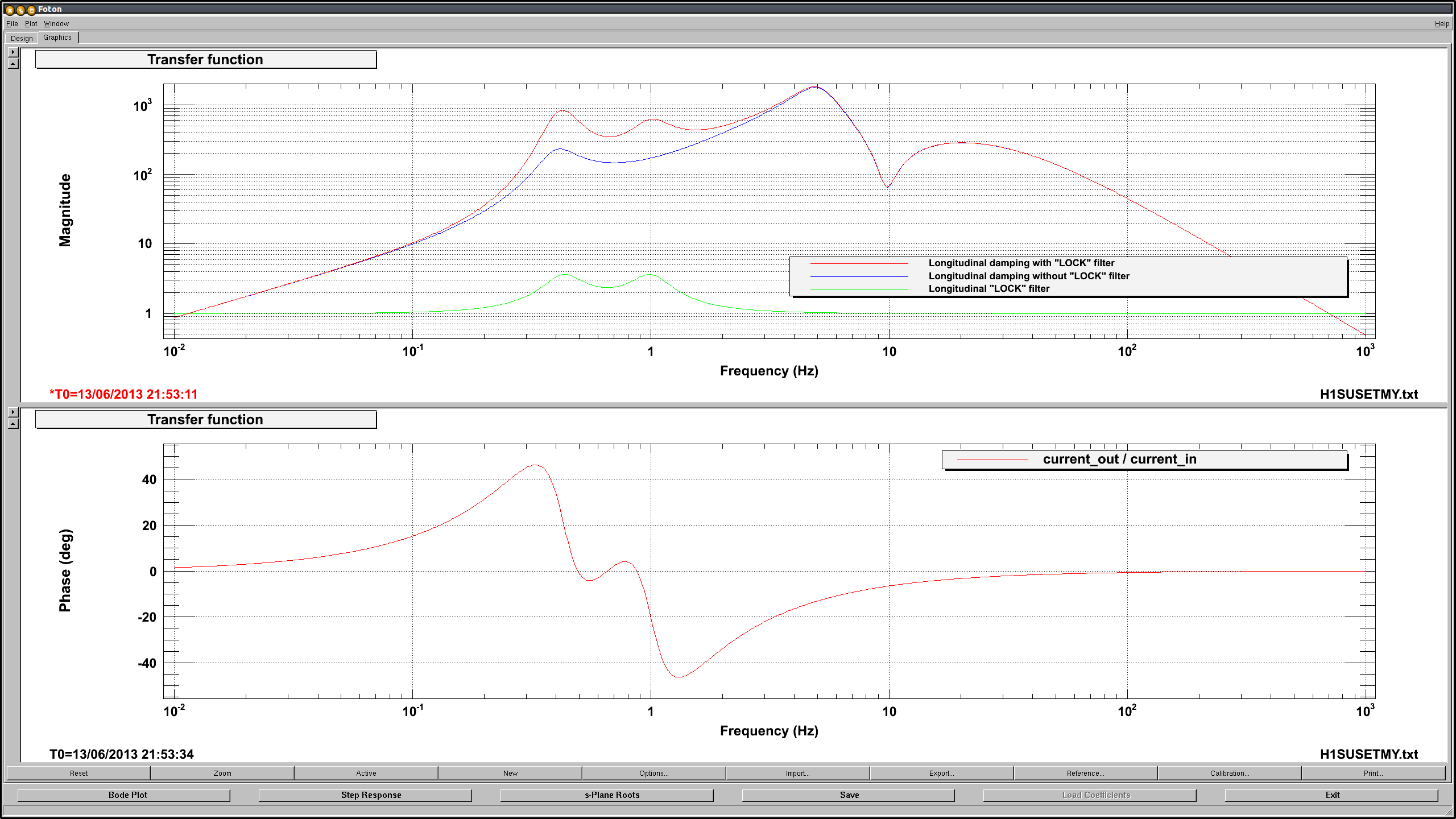Switch to the Graphics tab

57,38
